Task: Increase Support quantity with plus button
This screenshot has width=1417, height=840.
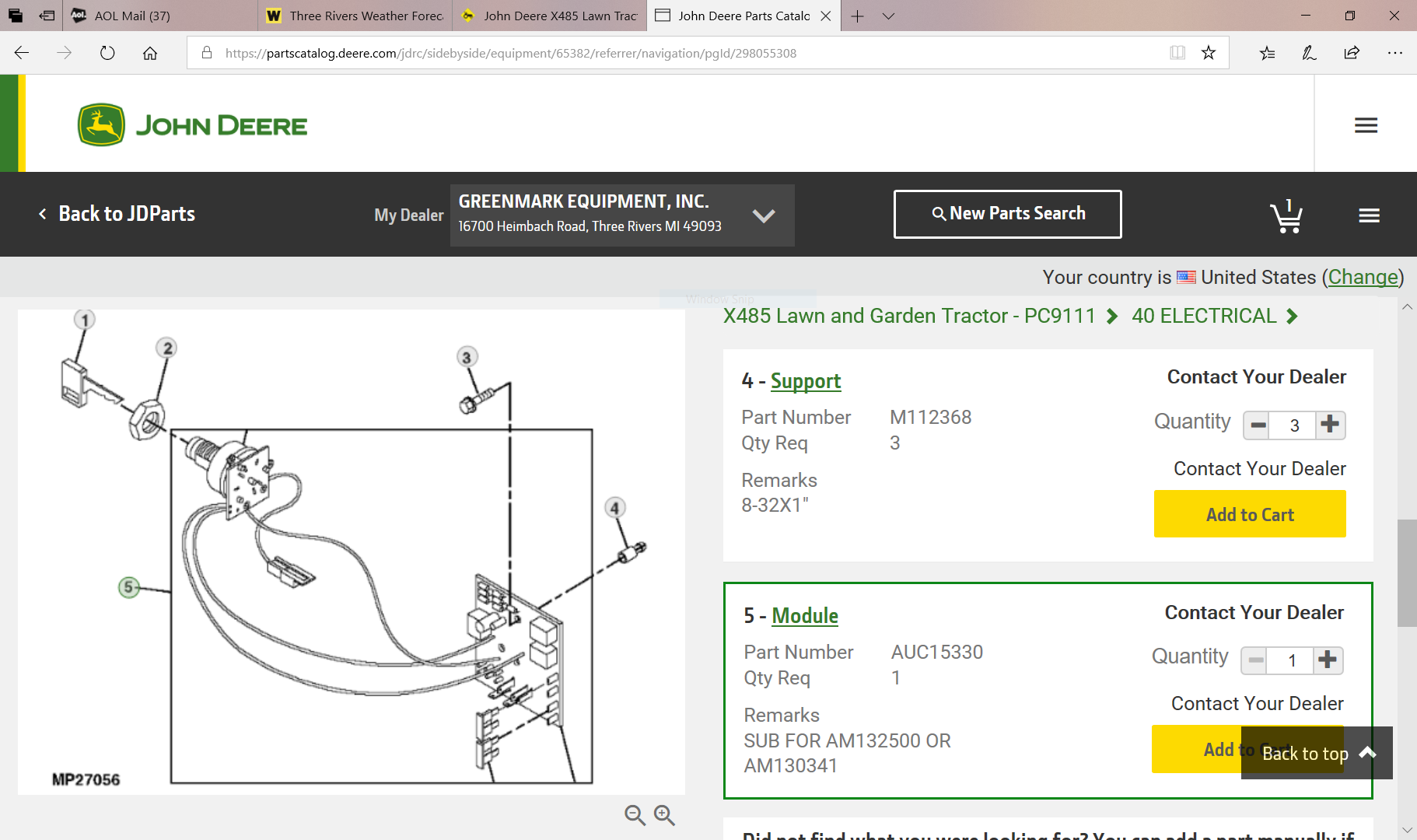Action: 1330,425
